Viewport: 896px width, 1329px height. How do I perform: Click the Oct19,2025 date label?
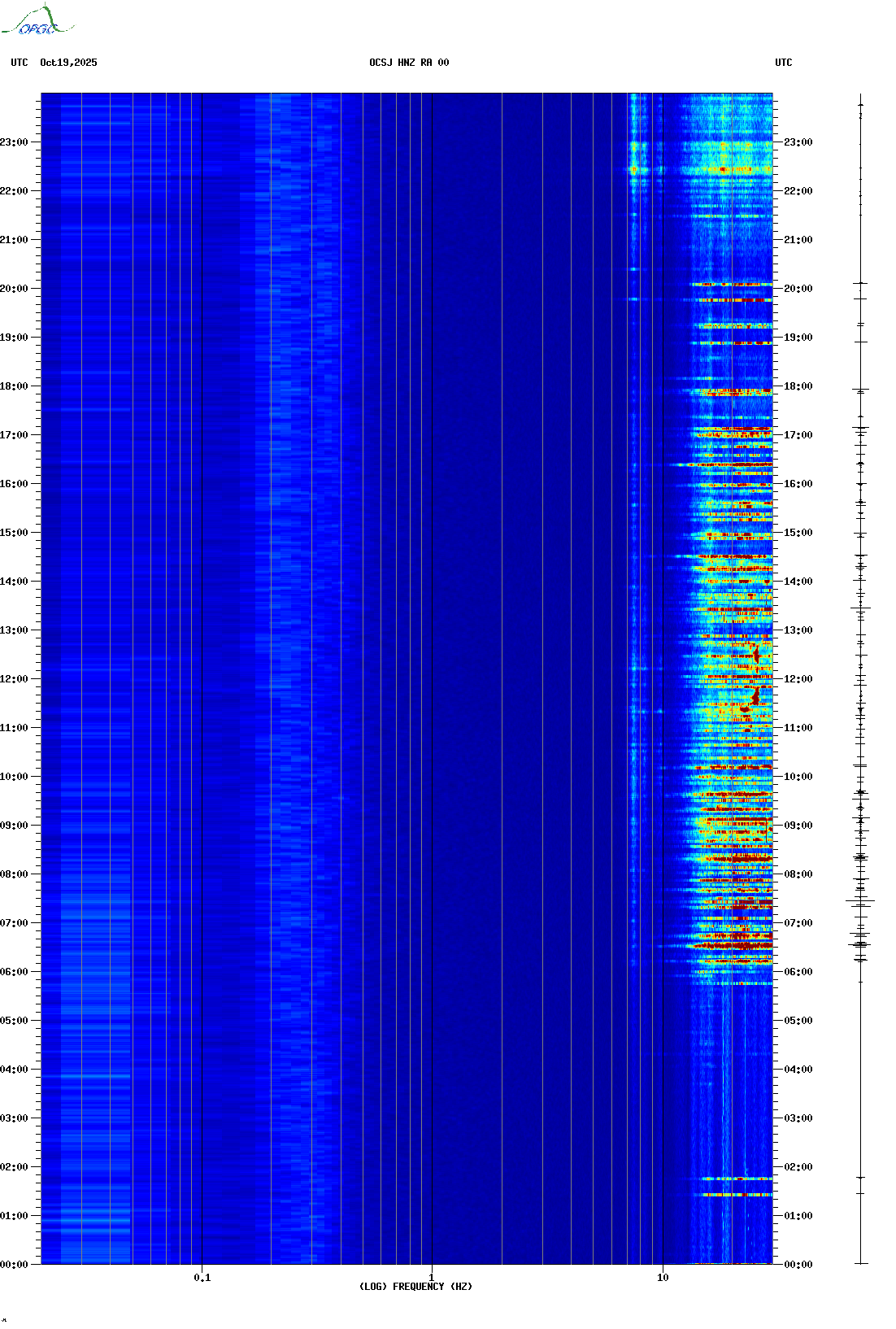[68, 63]
